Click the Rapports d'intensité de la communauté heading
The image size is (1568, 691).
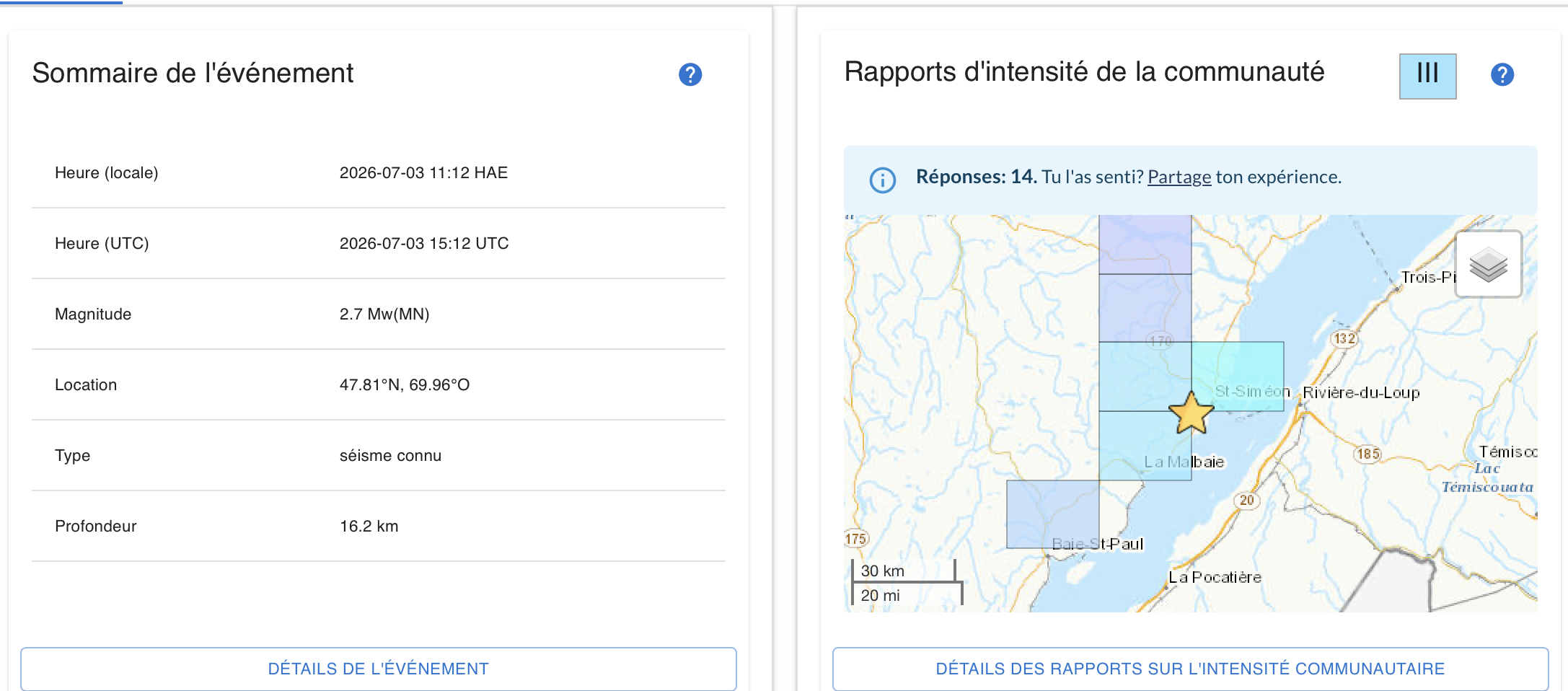(x=1084, y=72)
